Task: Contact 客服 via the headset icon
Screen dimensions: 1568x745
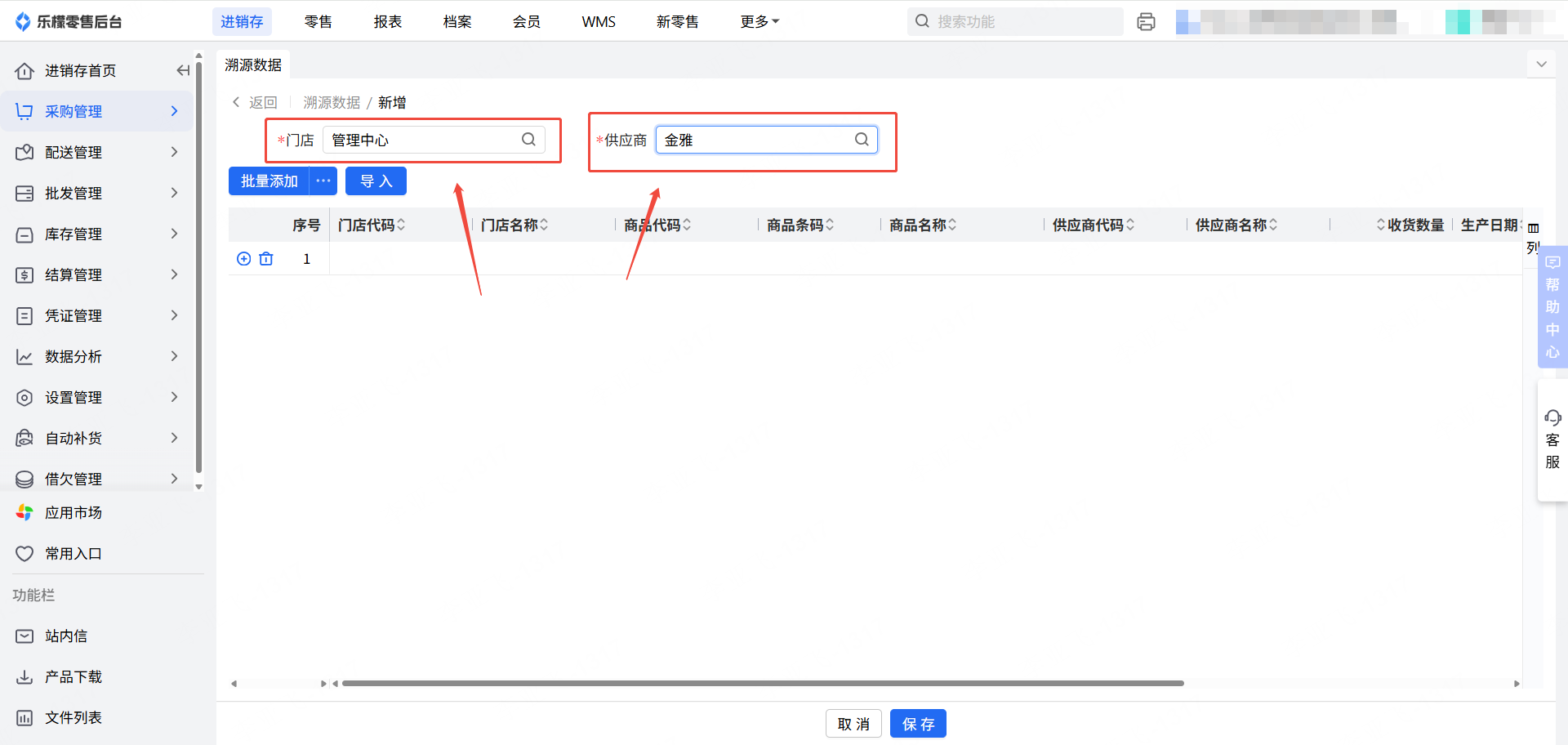Action: pyautogui.click(x=1552, y=418)
